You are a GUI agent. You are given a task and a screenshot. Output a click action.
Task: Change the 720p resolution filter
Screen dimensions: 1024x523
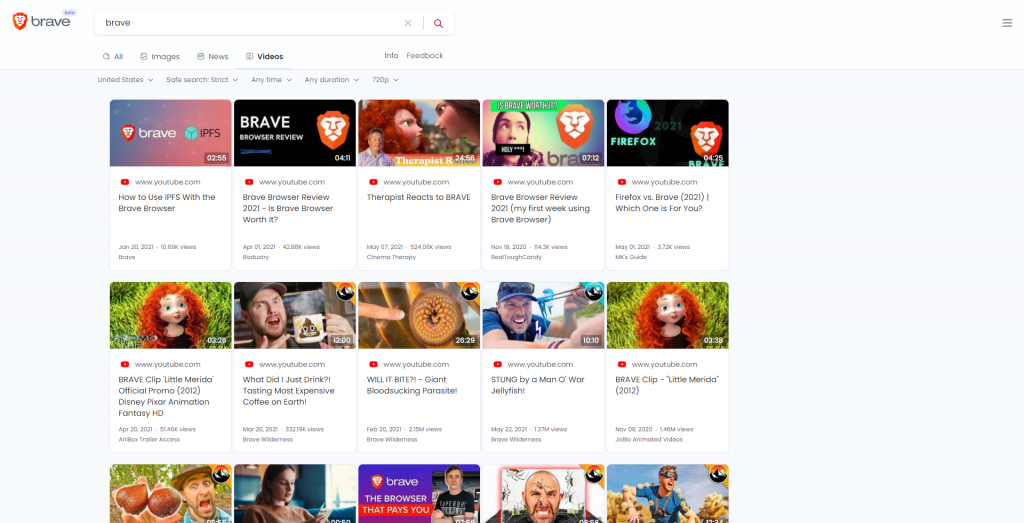(385, 80)
